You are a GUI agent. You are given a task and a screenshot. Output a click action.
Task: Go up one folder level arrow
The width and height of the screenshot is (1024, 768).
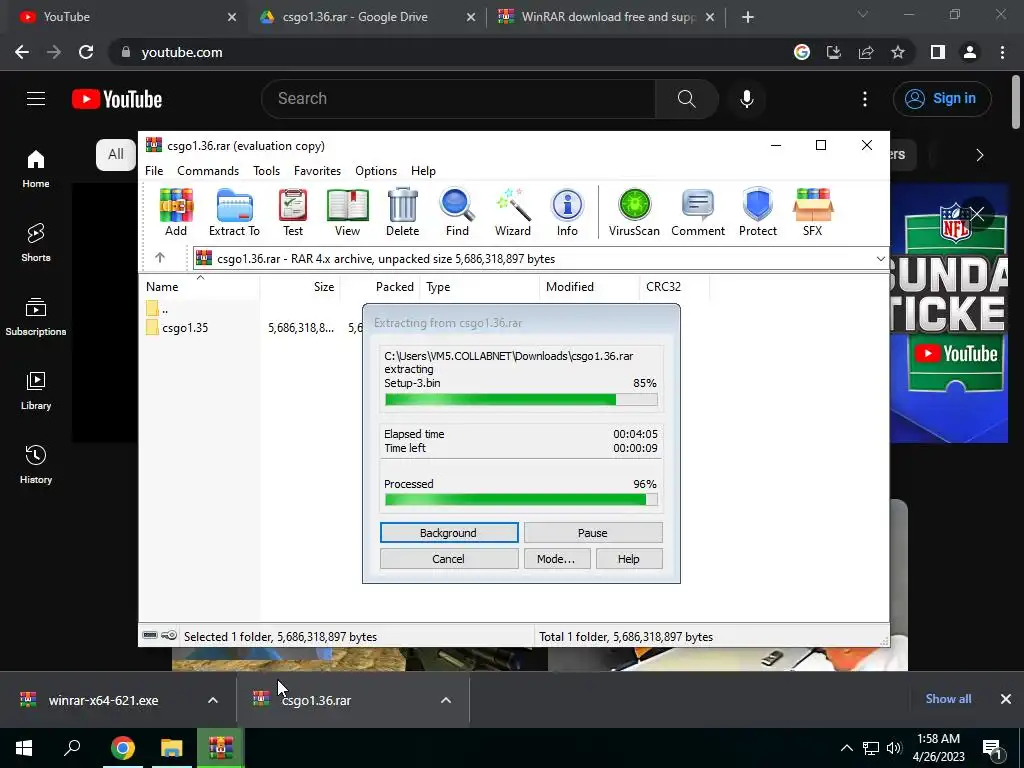point(160,258)
